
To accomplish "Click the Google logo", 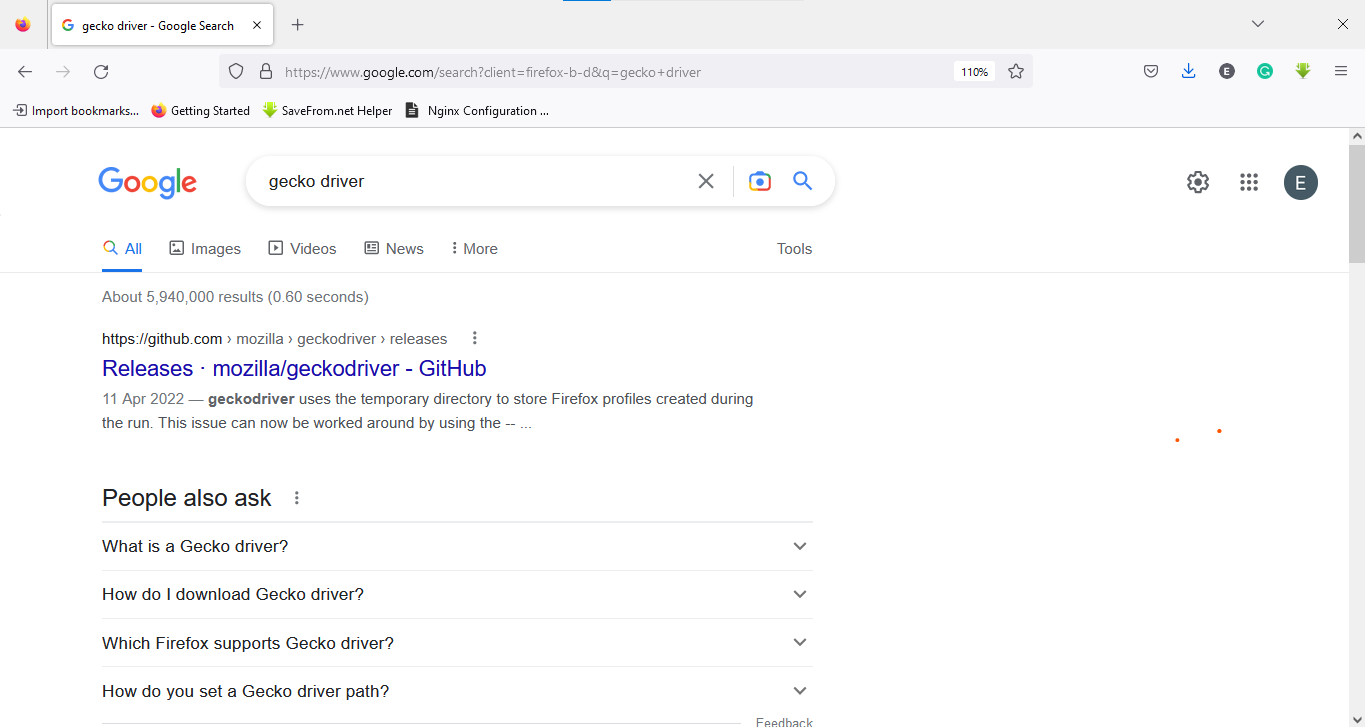I will click(x=147, y=183).
